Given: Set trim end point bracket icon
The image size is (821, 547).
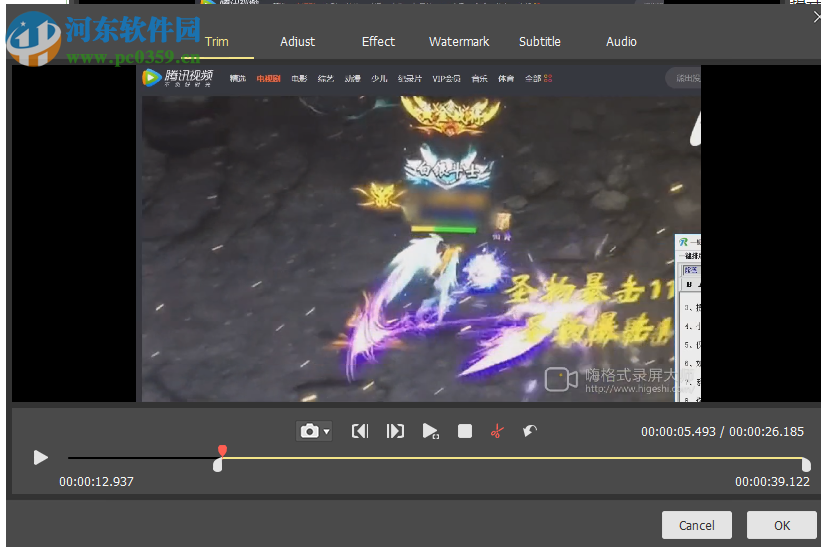Looking at the screenshot, I should [395, 431].
